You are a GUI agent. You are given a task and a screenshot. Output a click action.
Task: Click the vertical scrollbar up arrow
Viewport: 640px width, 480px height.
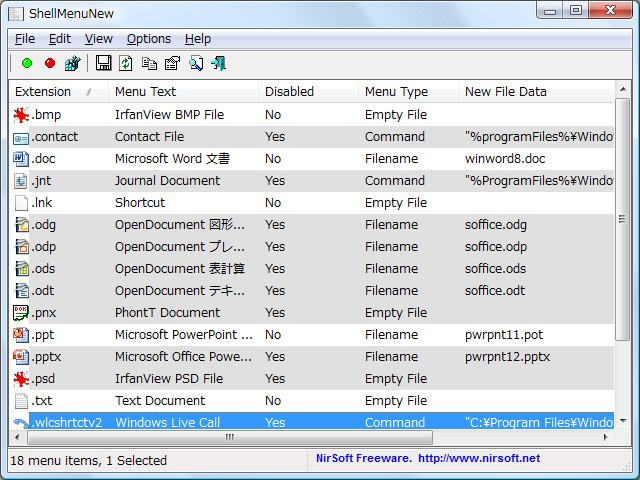(623, 89)
